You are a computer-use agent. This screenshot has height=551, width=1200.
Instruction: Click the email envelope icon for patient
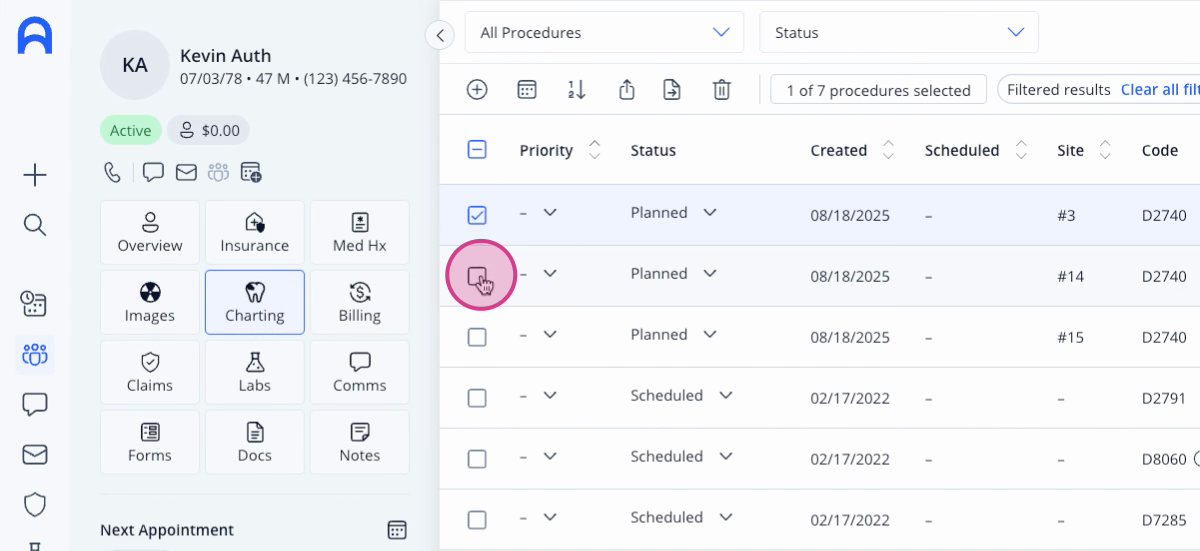(186, 172)
